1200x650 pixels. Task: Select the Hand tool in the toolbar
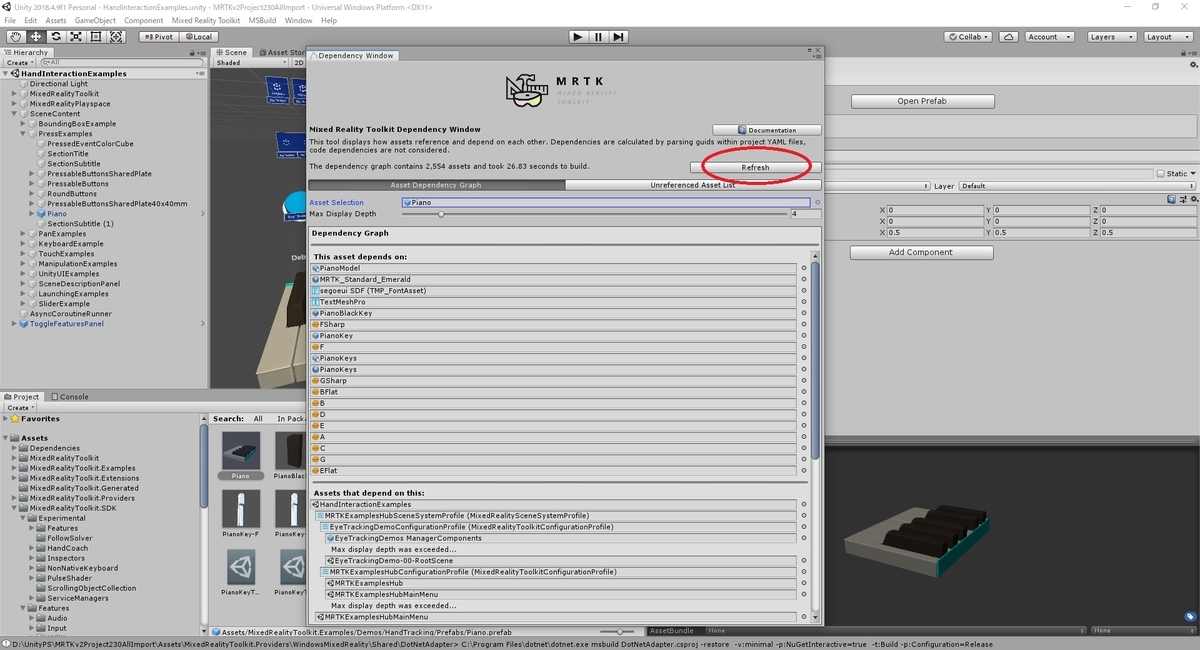[x=15, y=36]
